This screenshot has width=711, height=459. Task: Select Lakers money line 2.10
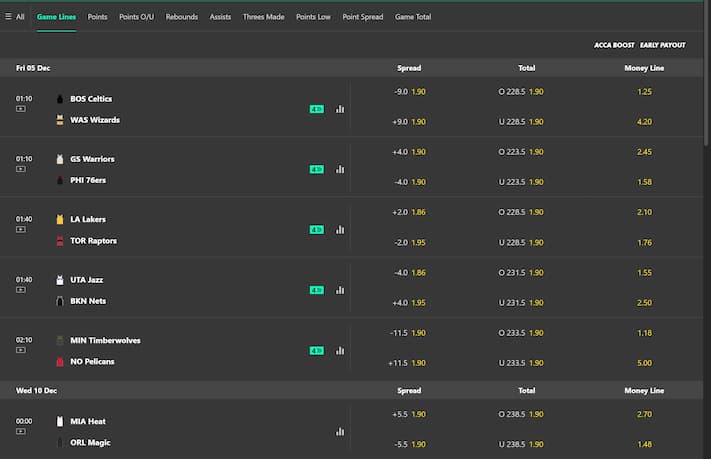pyautogui.click(x=644, y=212)
